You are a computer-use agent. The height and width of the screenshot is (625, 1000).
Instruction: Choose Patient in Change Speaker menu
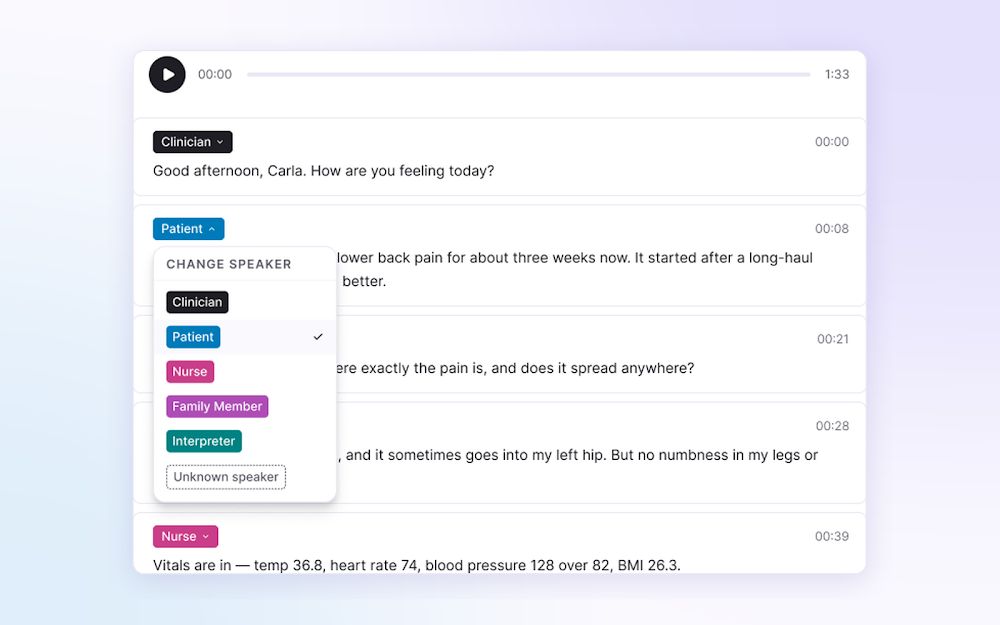click(193, 337)
